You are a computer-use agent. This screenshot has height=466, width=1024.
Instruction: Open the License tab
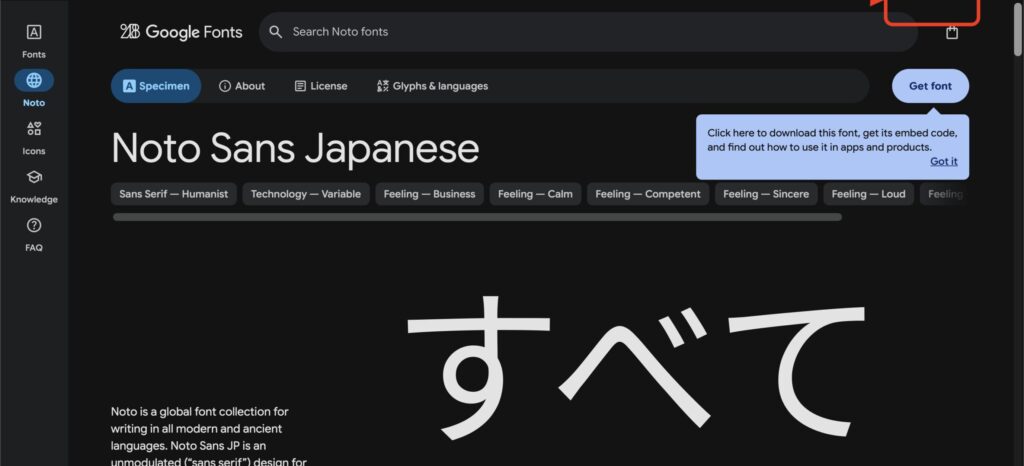[x=321, y=85]
